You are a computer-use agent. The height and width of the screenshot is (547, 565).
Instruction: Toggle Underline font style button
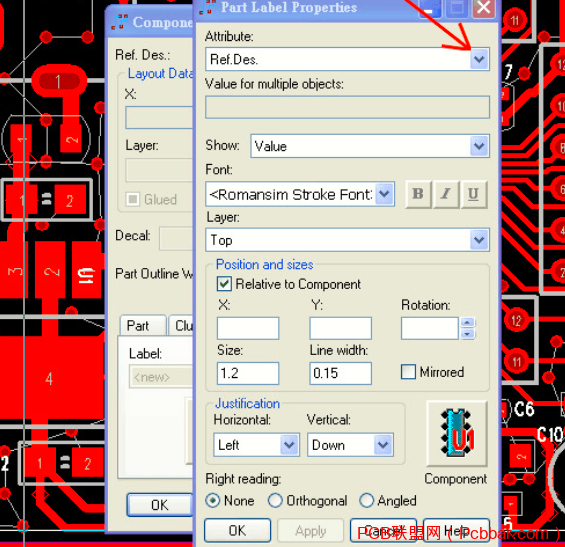pyautogui.click(x=473, y=195)
